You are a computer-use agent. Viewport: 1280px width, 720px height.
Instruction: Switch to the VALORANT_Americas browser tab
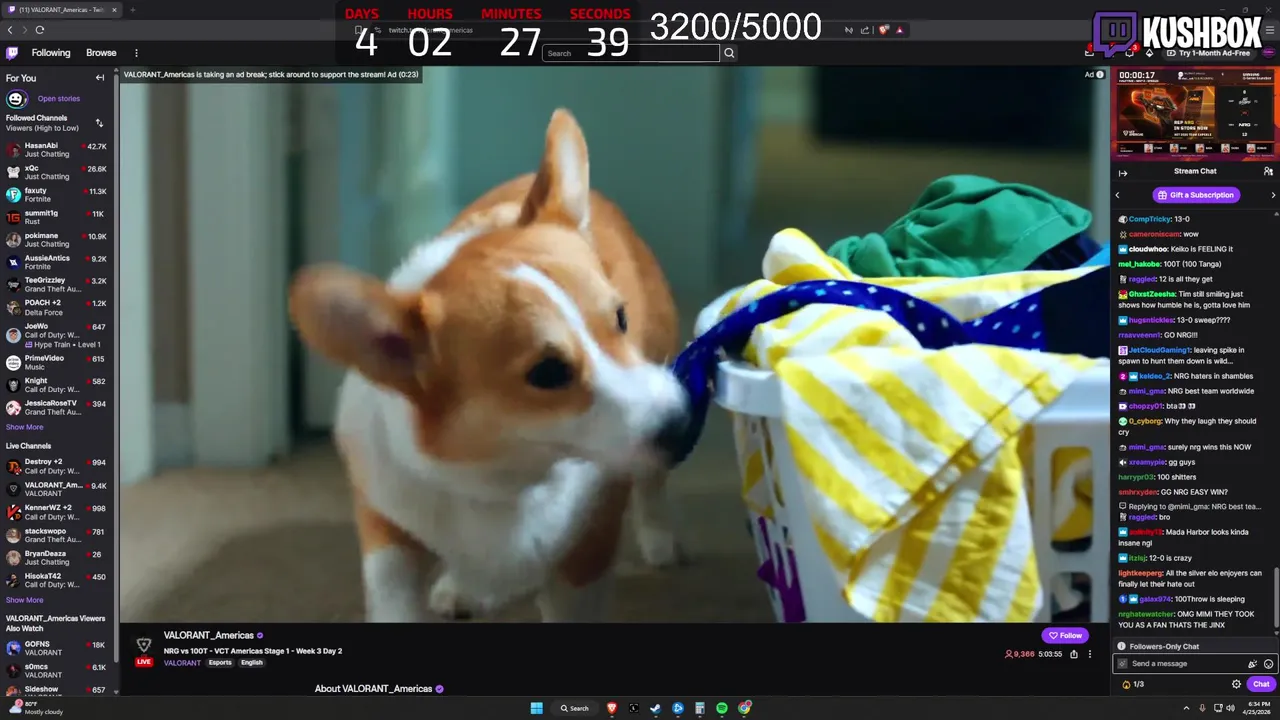click(x=62, y=10)
